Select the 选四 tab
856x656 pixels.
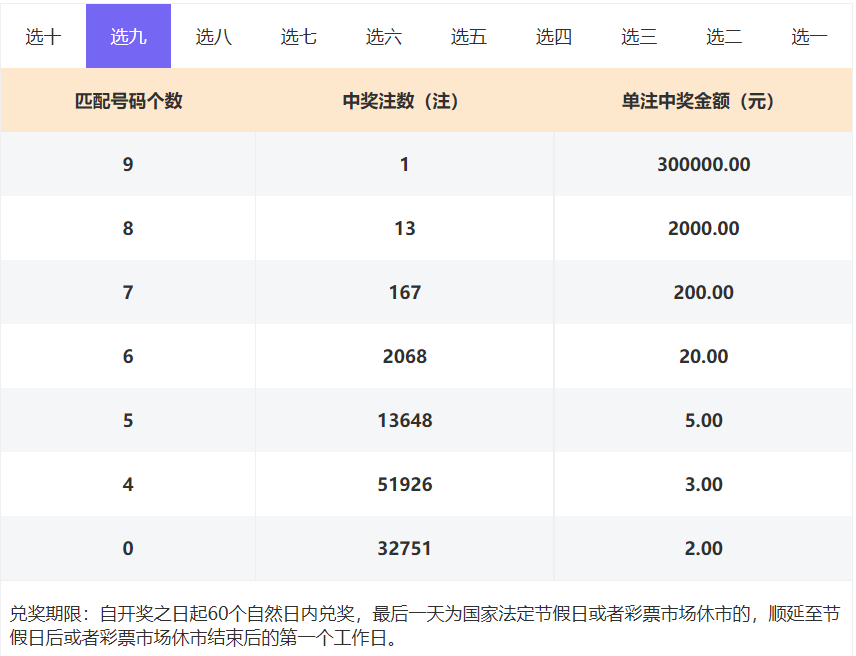pos(553,37)
